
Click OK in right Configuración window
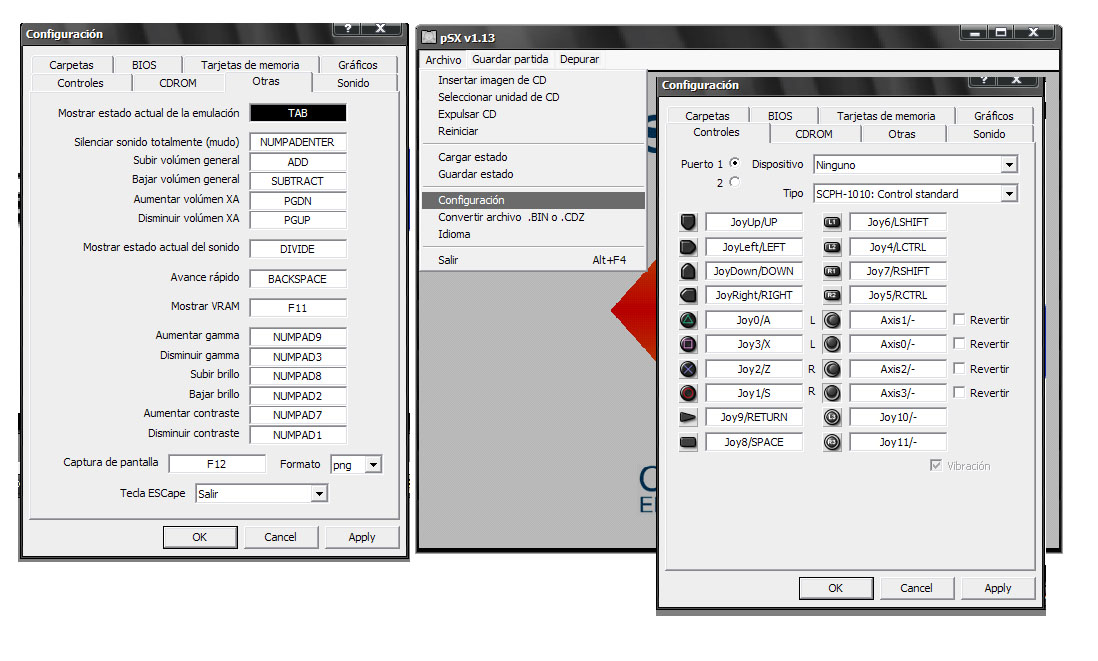[x=835, y=588]
